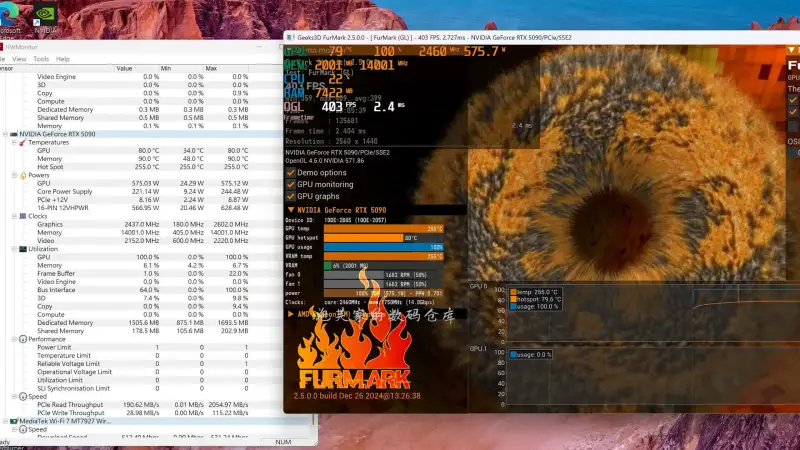Click the NUM indicator in HWMonitor status bar
The image size is (800, 450).
[x=283, y=442]
